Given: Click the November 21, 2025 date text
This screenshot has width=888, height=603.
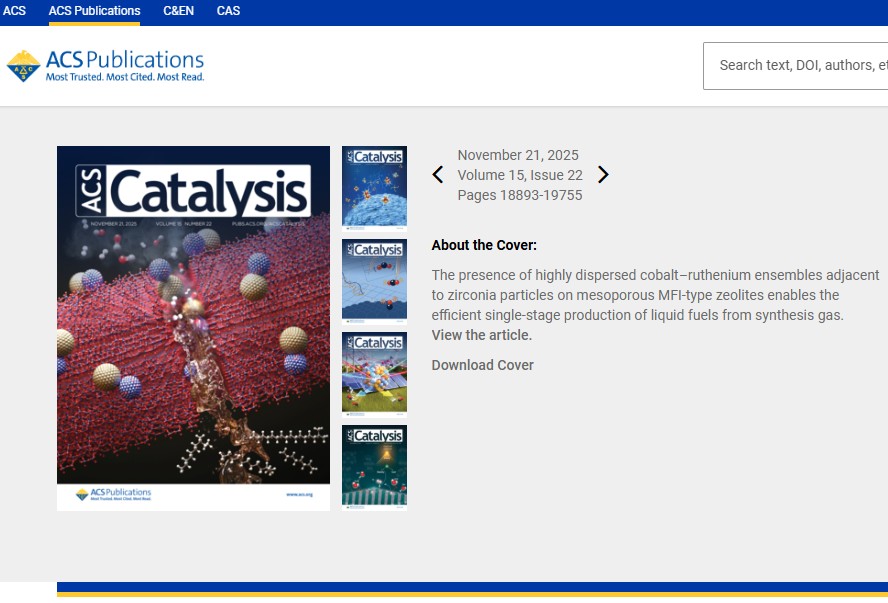Looking at the screenshot, I should [518, 155].
